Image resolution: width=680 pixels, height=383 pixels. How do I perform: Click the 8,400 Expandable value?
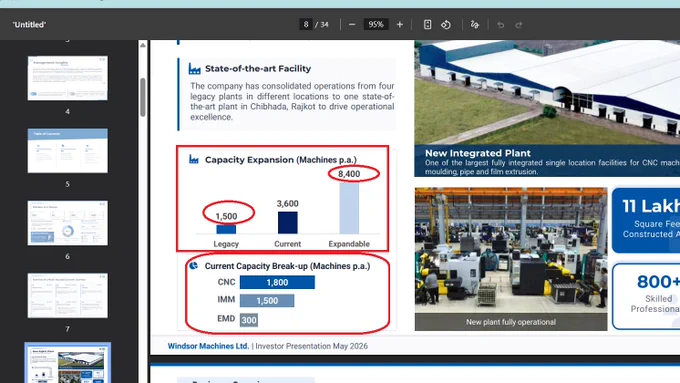pos(349,174)
